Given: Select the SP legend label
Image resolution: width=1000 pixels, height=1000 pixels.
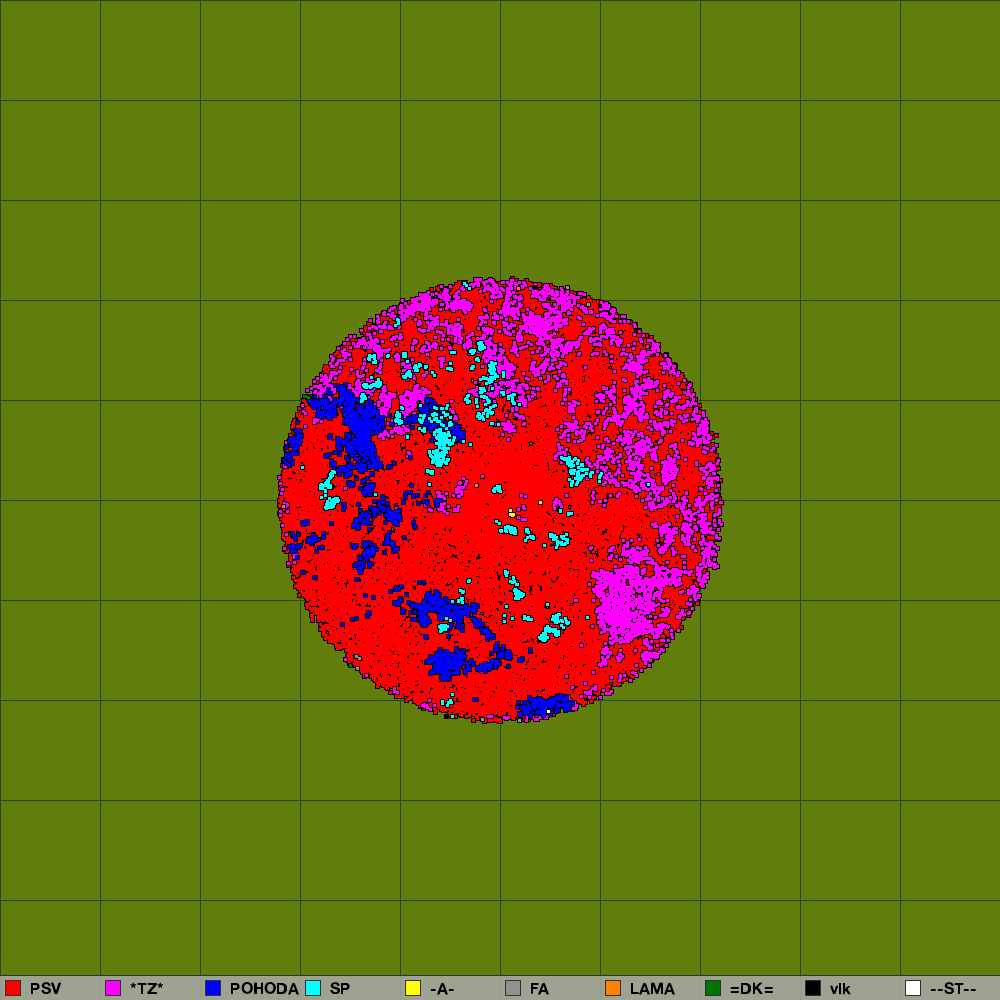Looking at the screenshot, I should [340, 989].
